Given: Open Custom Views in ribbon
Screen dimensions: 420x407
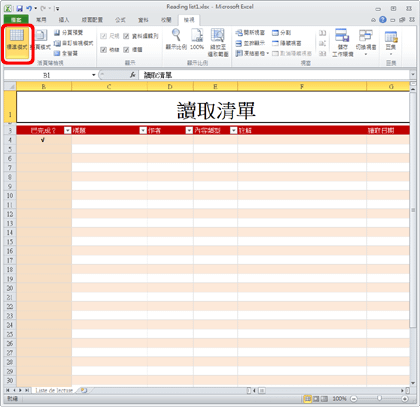Looking at the screenshot, I should 73,43.
